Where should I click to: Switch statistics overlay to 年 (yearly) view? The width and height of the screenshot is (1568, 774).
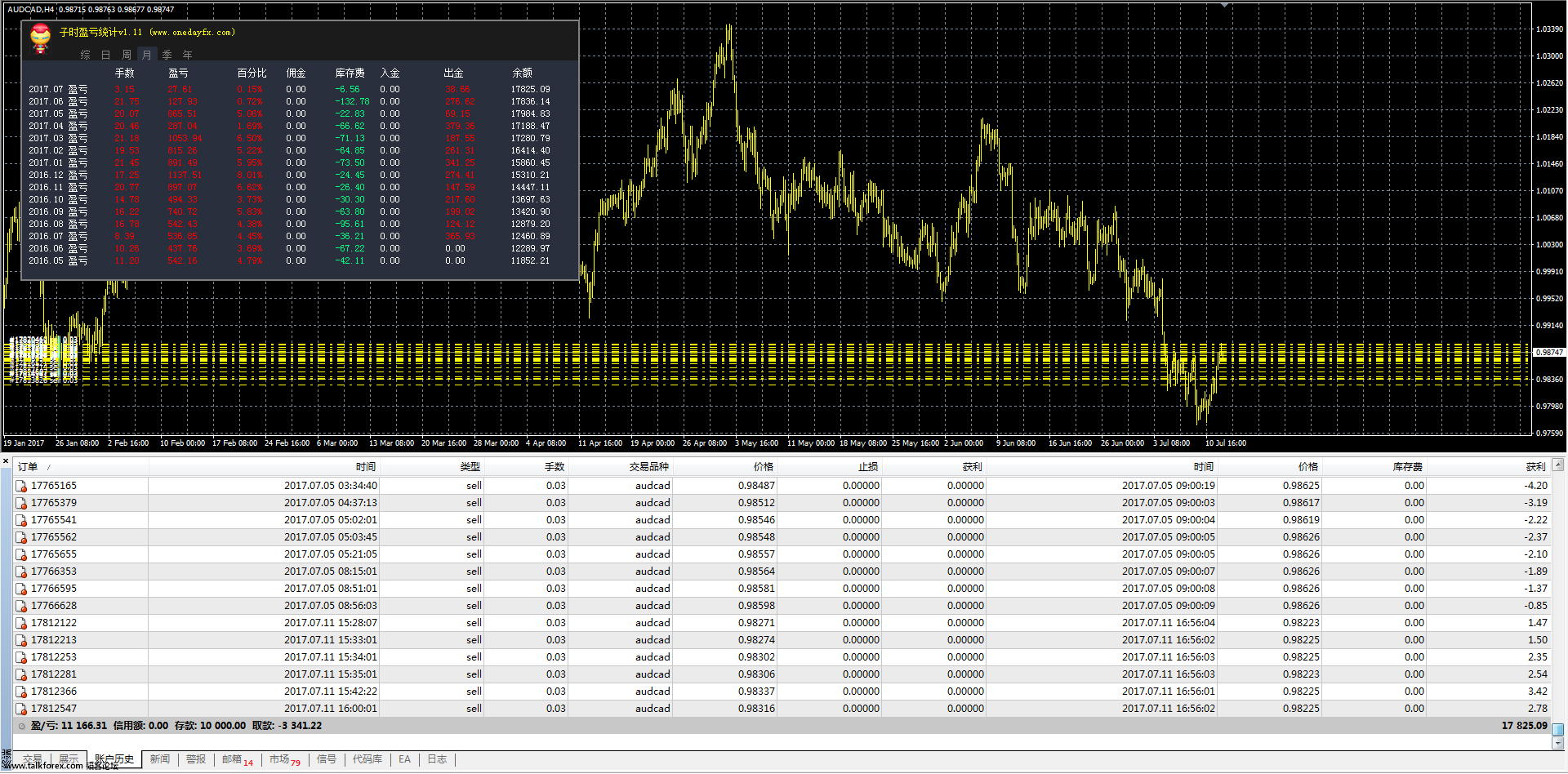(x=188, y=55)
